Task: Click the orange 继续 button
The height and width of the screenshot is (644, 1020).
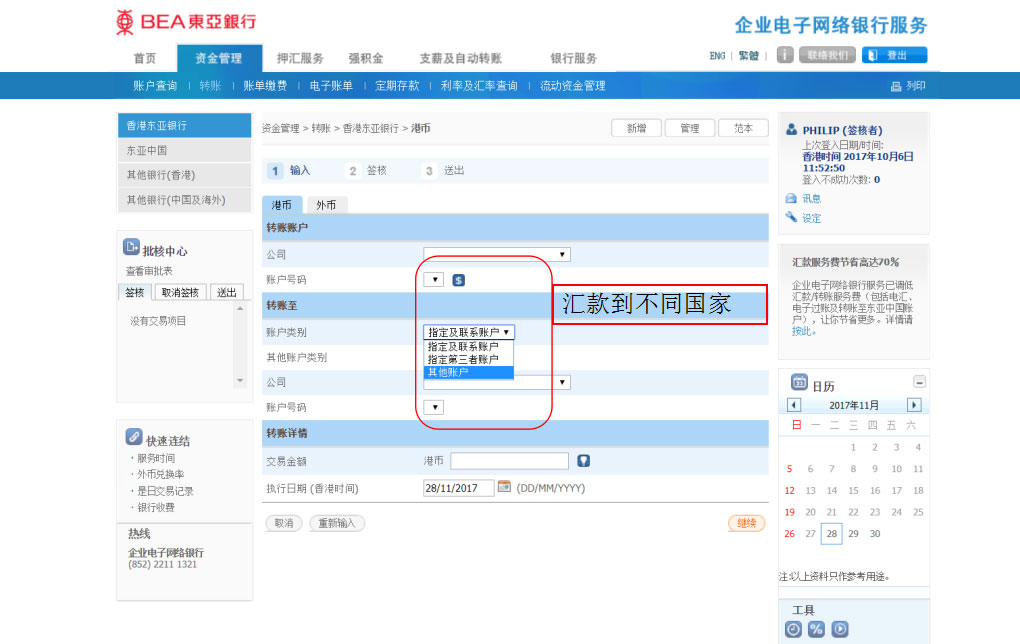Action: point(746,523)
